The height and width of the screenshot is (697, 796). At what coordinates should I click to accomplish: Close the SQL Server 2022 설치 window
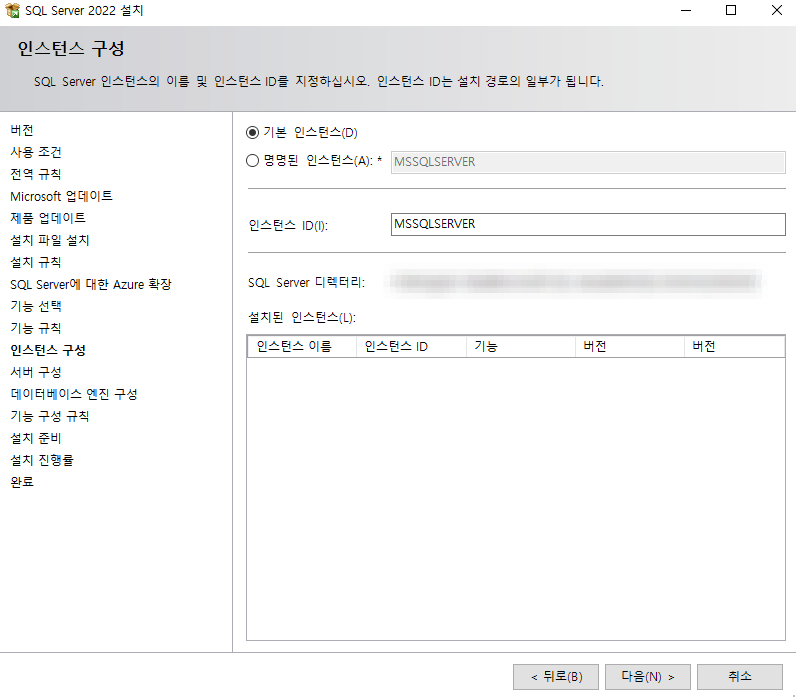pos(776,10)
